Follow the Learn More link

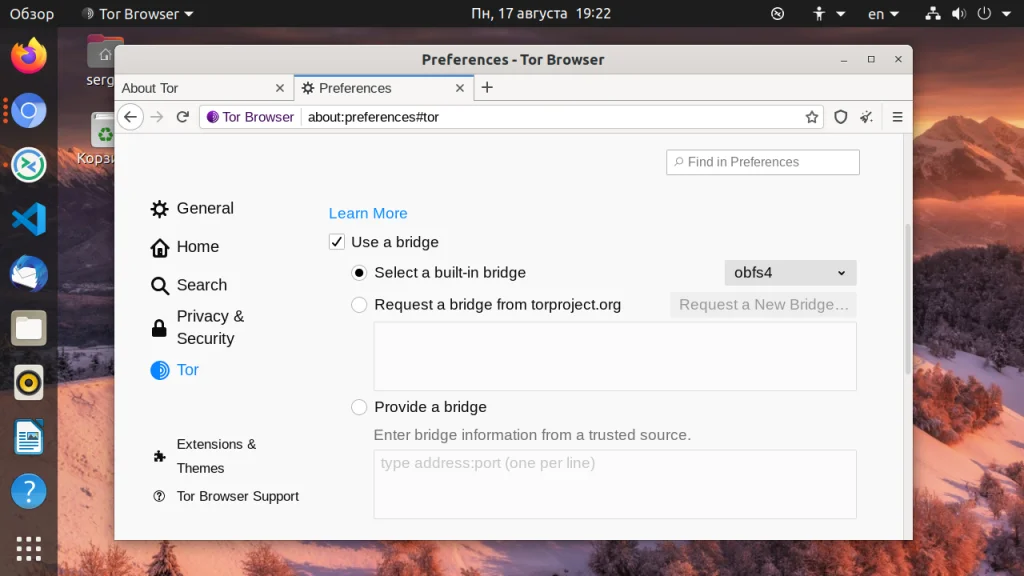point(368,213)
